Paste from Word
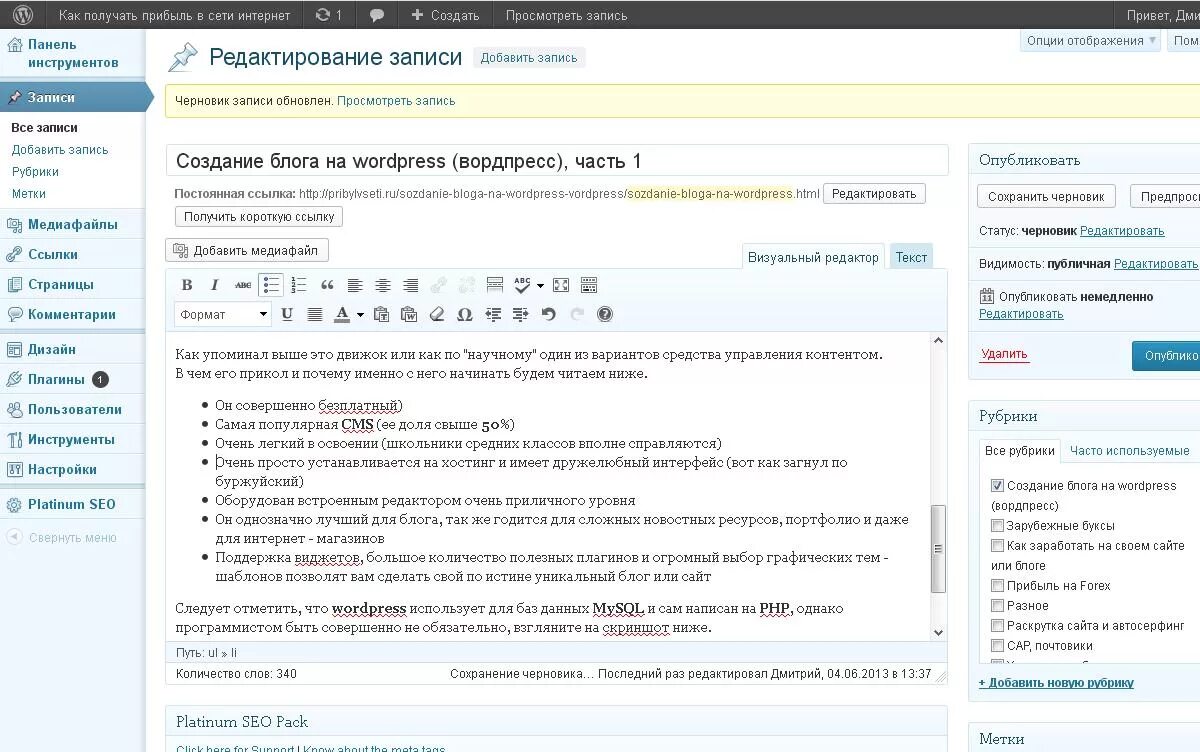Screen dimensions: 1200x752 click(409, 314)
